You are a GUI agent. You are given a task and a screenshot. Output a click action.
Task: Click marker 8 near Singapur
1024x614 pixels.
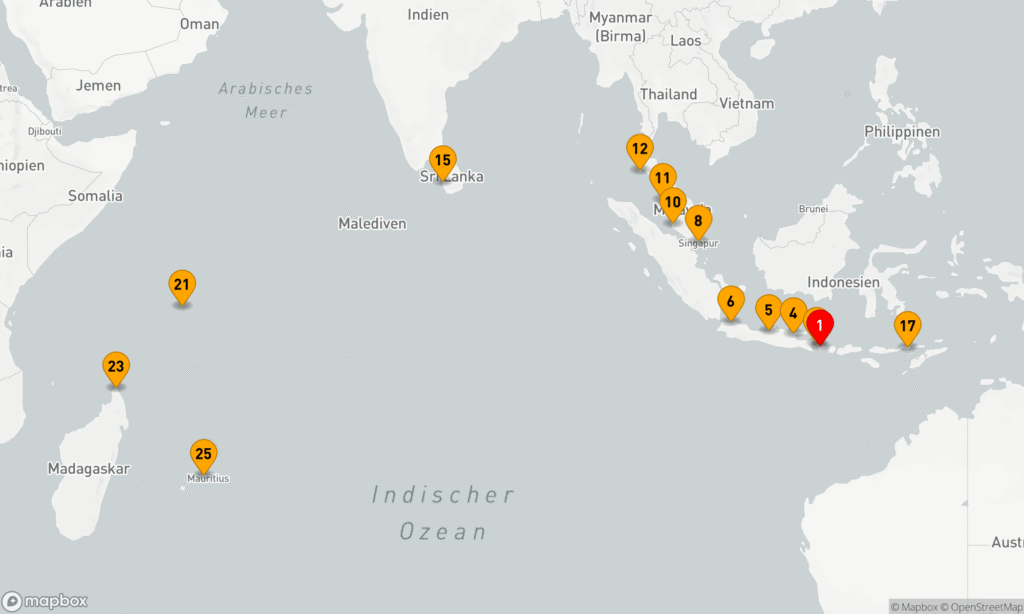(698, 221)
